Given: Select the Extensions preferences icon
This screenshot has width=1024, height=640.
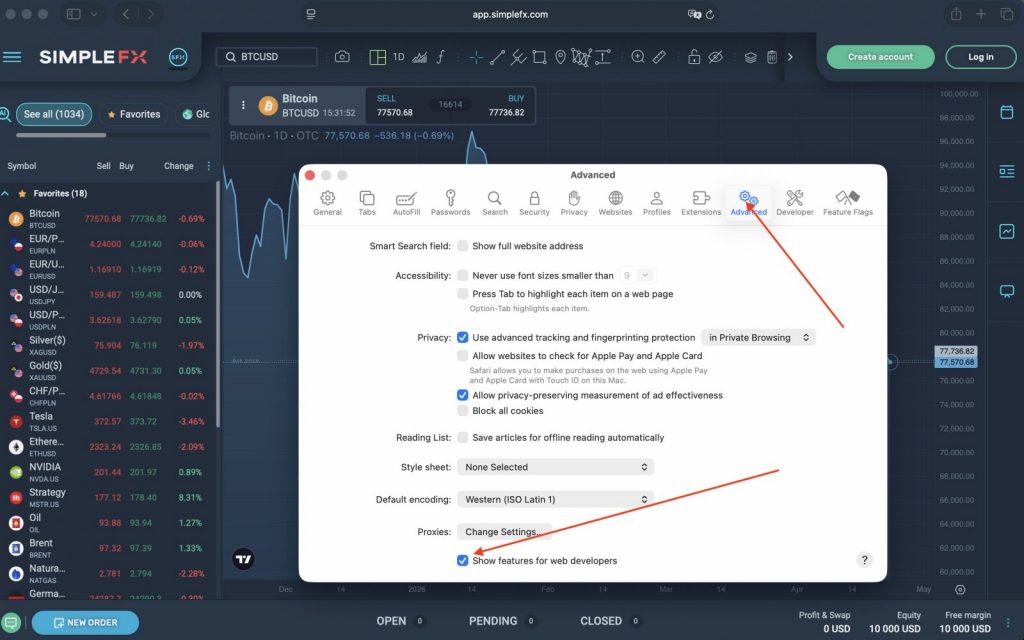Looking at the screenshot, I should pyautogui.click(x=700, y=202).
